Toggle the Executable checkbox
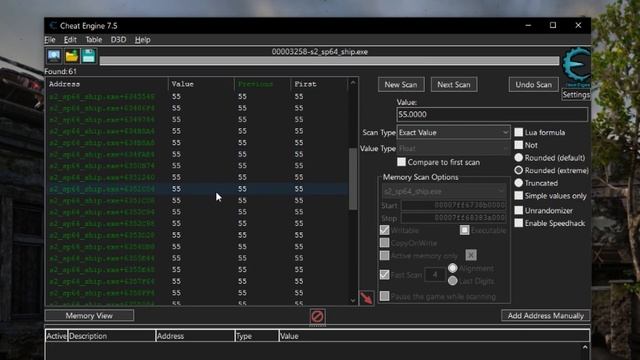Screen dimensions: 640x360 pyautogui.click(x=464, y=230)
